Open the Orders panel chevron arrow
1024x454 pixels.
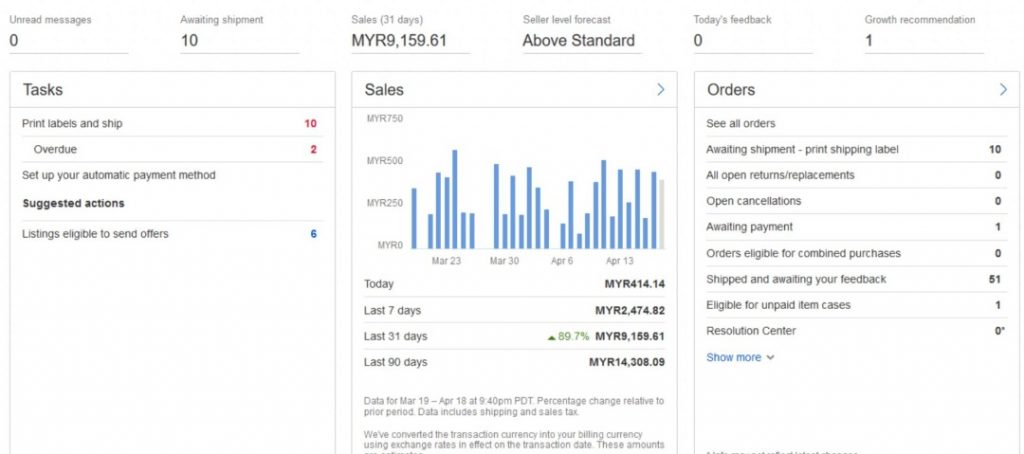tap(1002, 90)
